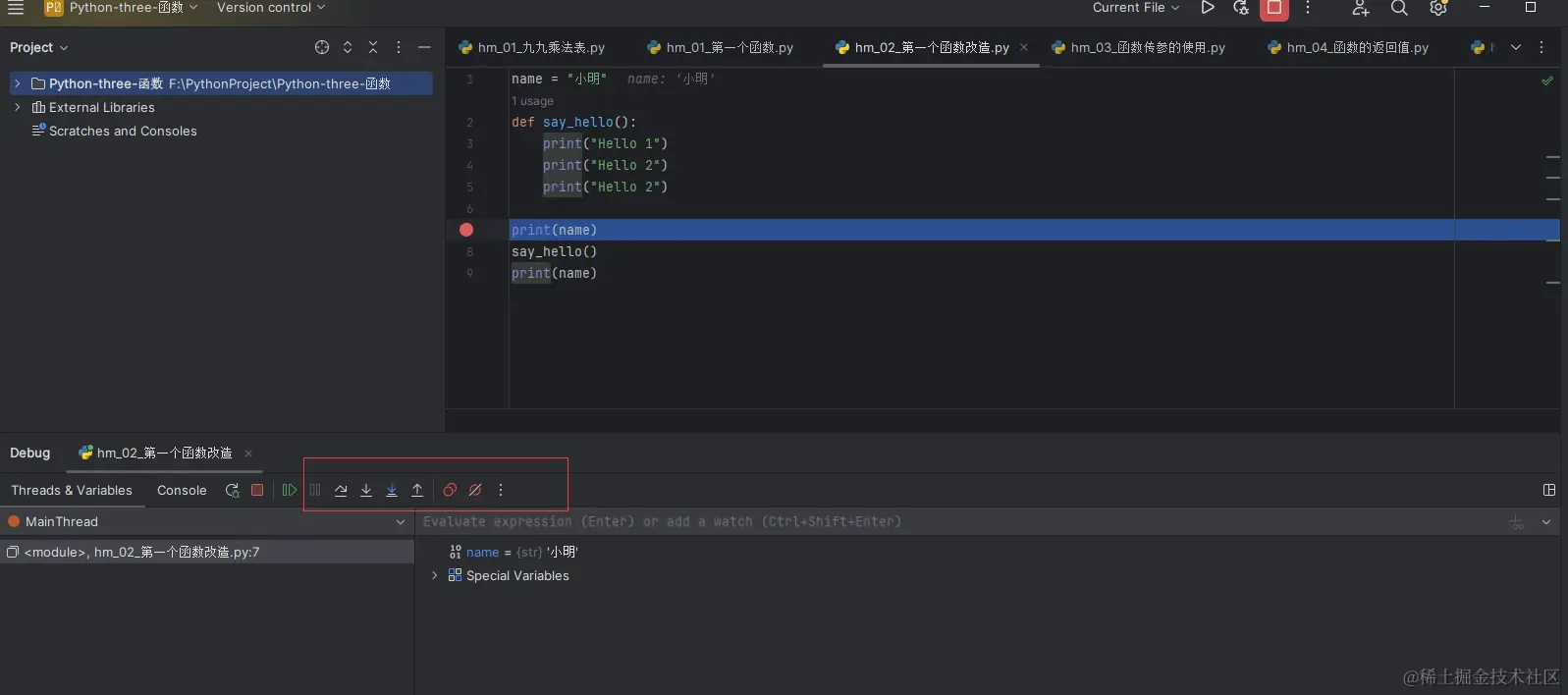Click the '1 usage' hint above say_hello
Screen dimensions: 1568x695
click(532, 101)
